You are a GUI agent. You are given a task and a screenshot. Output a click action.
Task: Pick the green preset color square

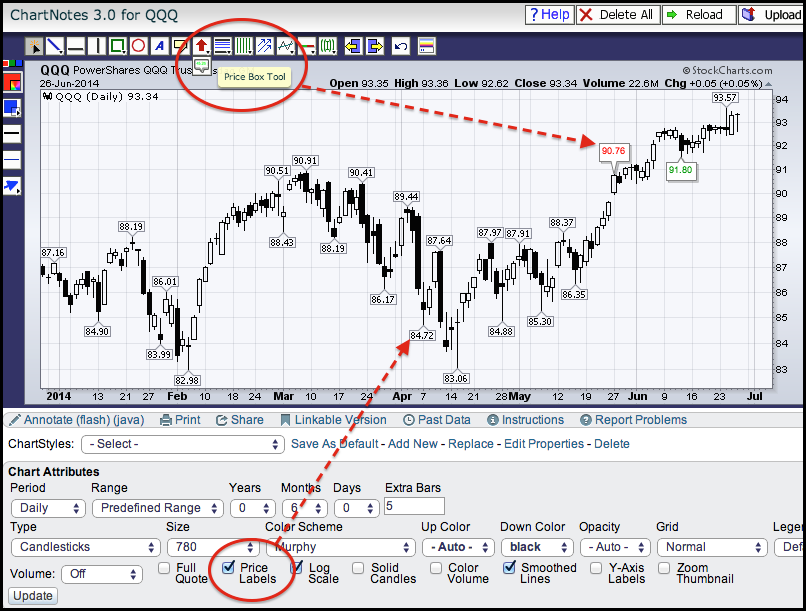12,63
